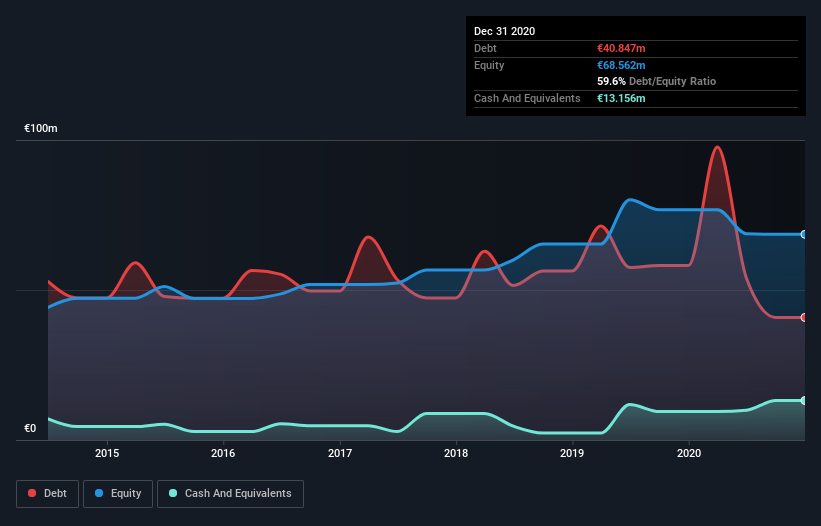The height and width of the screenshot is (526, 821).
Task: Click the 59.6% Debt/Equity Ratio text
Action: pyautogui.click(x=657, y=81)
